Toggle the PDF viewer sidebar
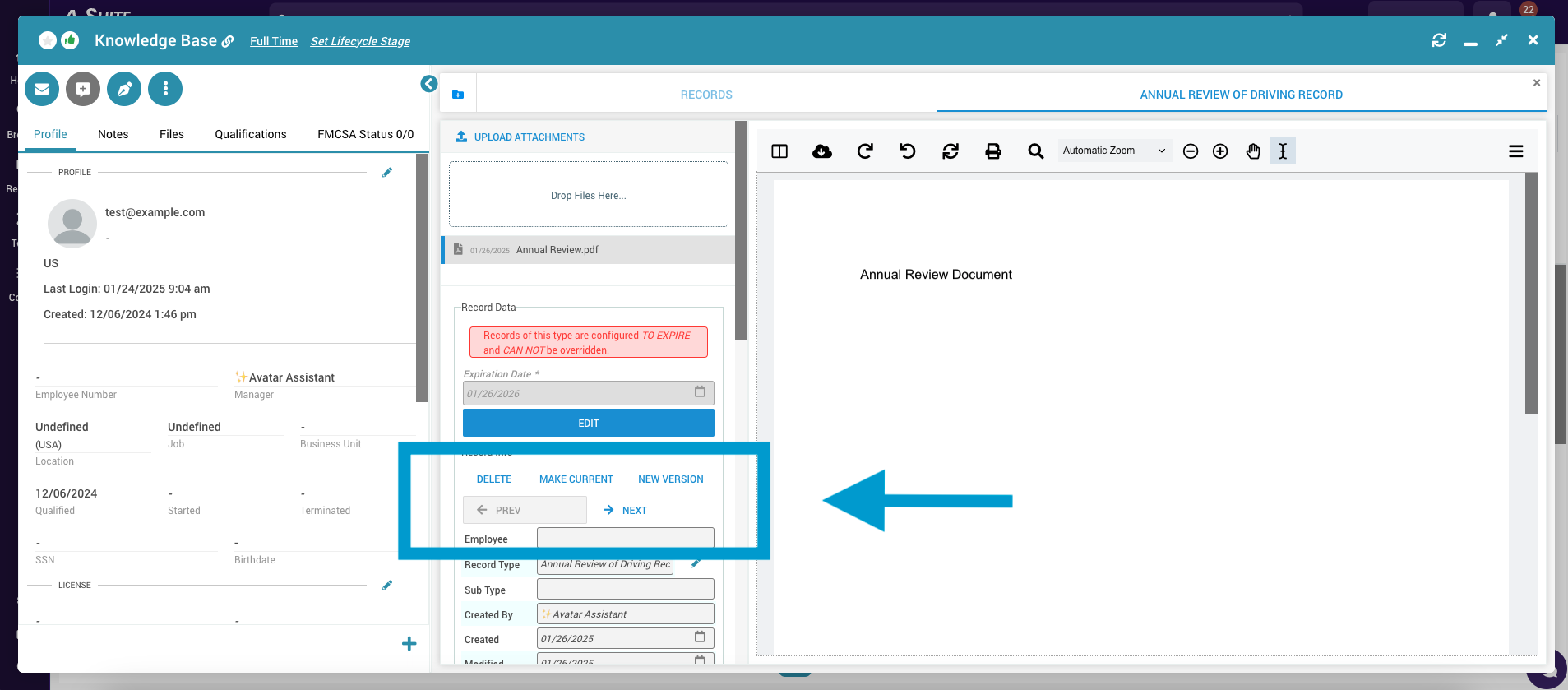Image resolution: width=1568 pixels, height=690 pixels. pyautogui.click(x=779, y=151)
